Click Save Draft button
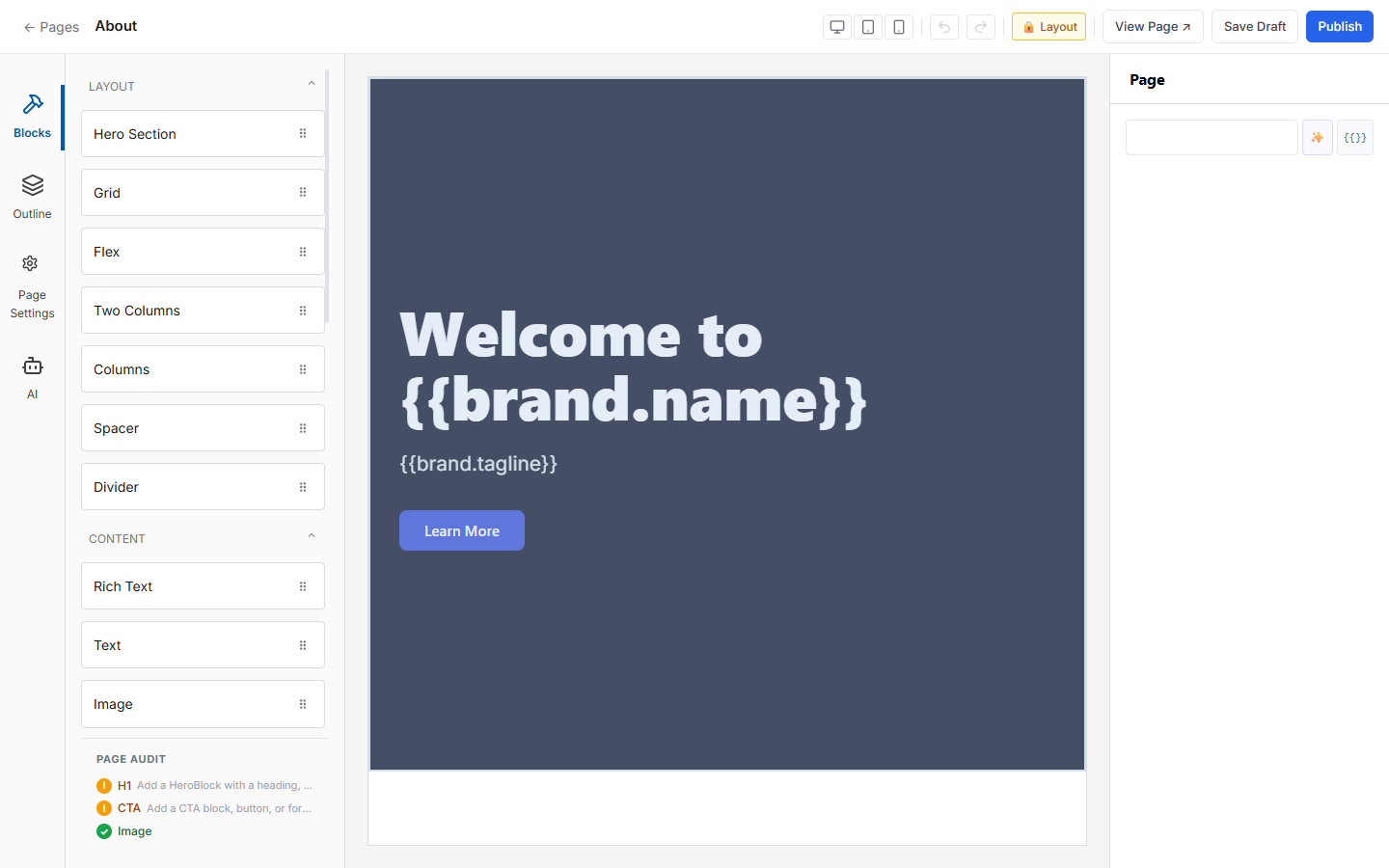Viewport: 1389px width, 868px height. point(1255,27)
